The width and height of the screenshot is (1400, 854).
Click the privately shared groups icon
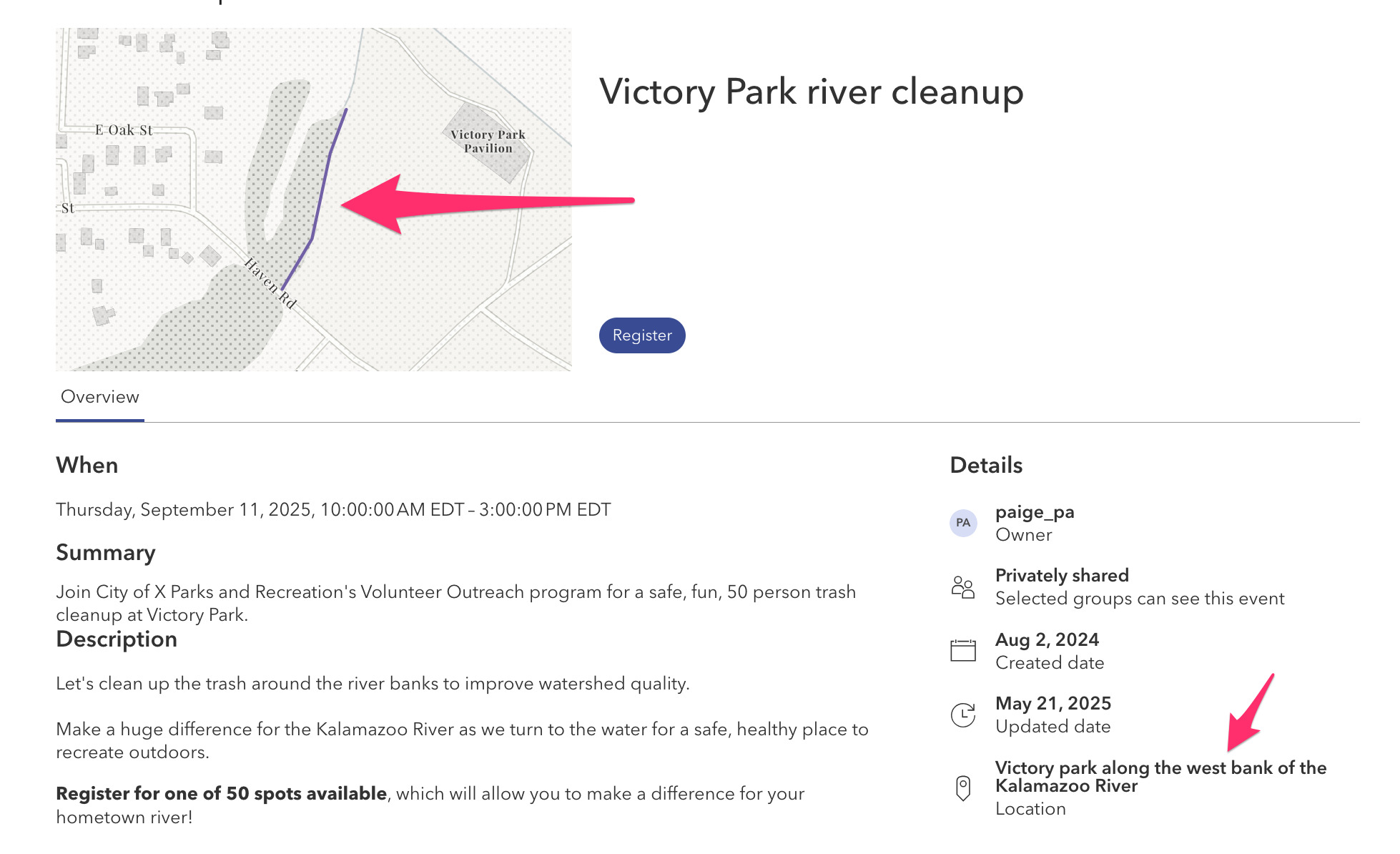tap(963, 587)
